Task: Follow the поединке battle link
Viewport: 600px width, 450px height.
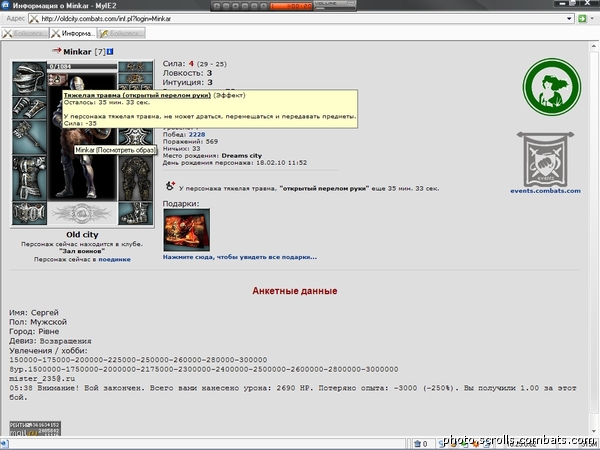Action: tap(114, 259)
